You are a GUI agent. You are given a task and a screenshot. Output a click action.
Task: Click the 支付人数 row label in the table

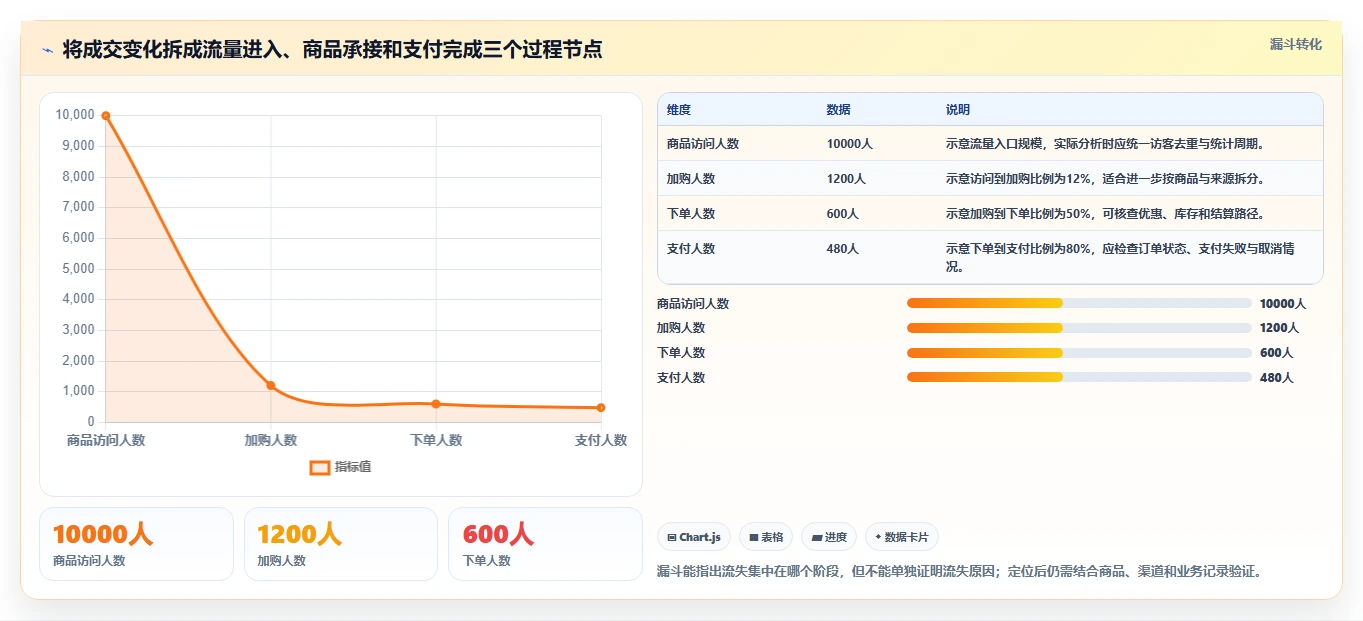coord(691,249)
